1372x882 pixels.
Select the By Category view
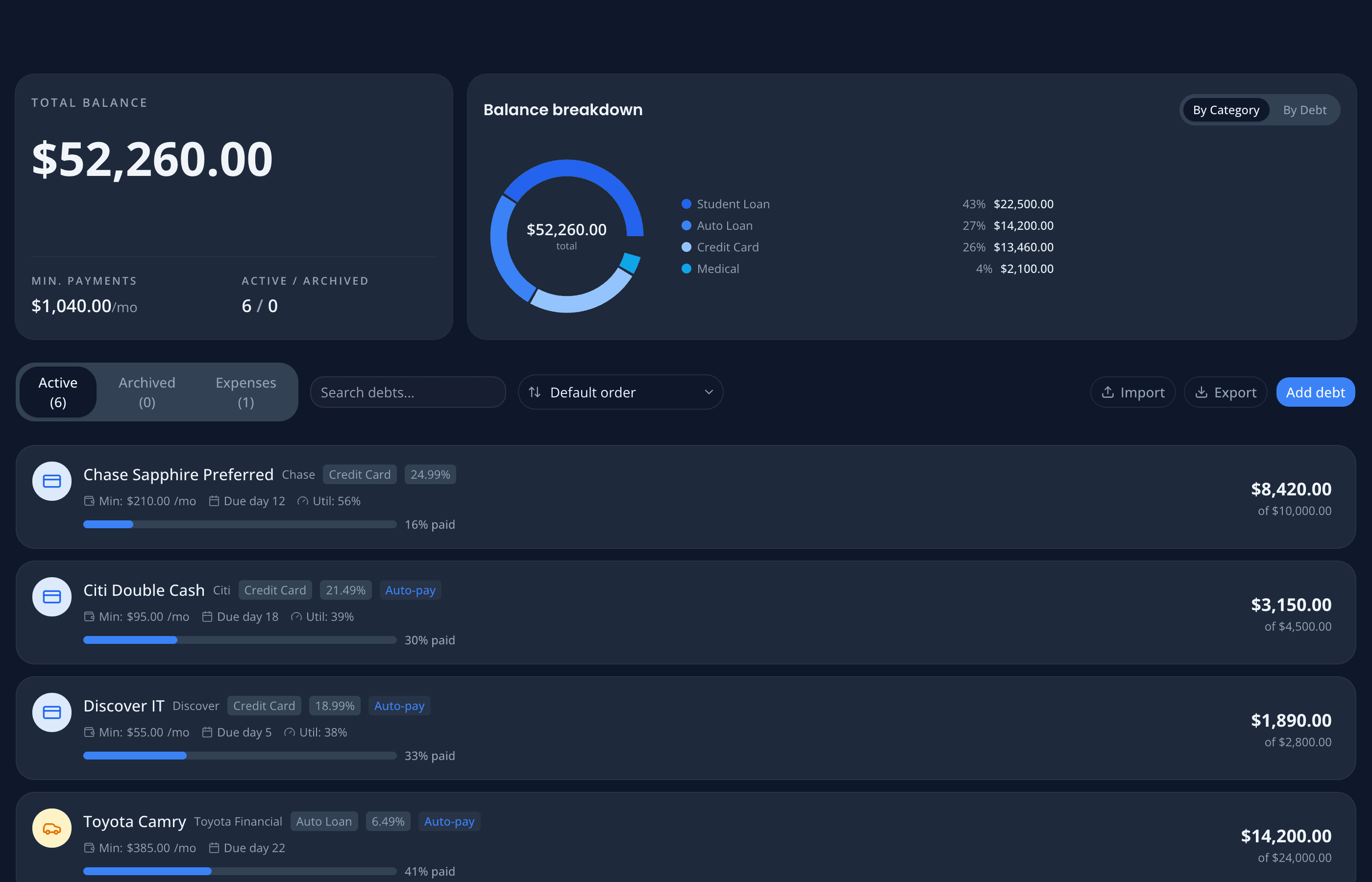tap(1225, 109)
